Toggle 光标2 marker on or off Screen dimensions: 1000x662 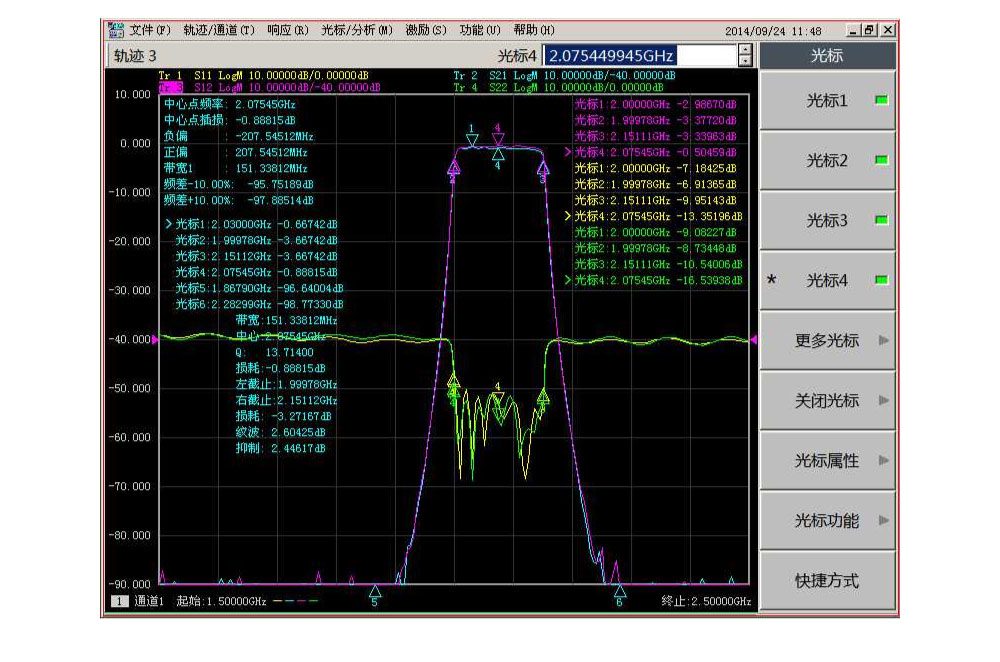[827, 161]
